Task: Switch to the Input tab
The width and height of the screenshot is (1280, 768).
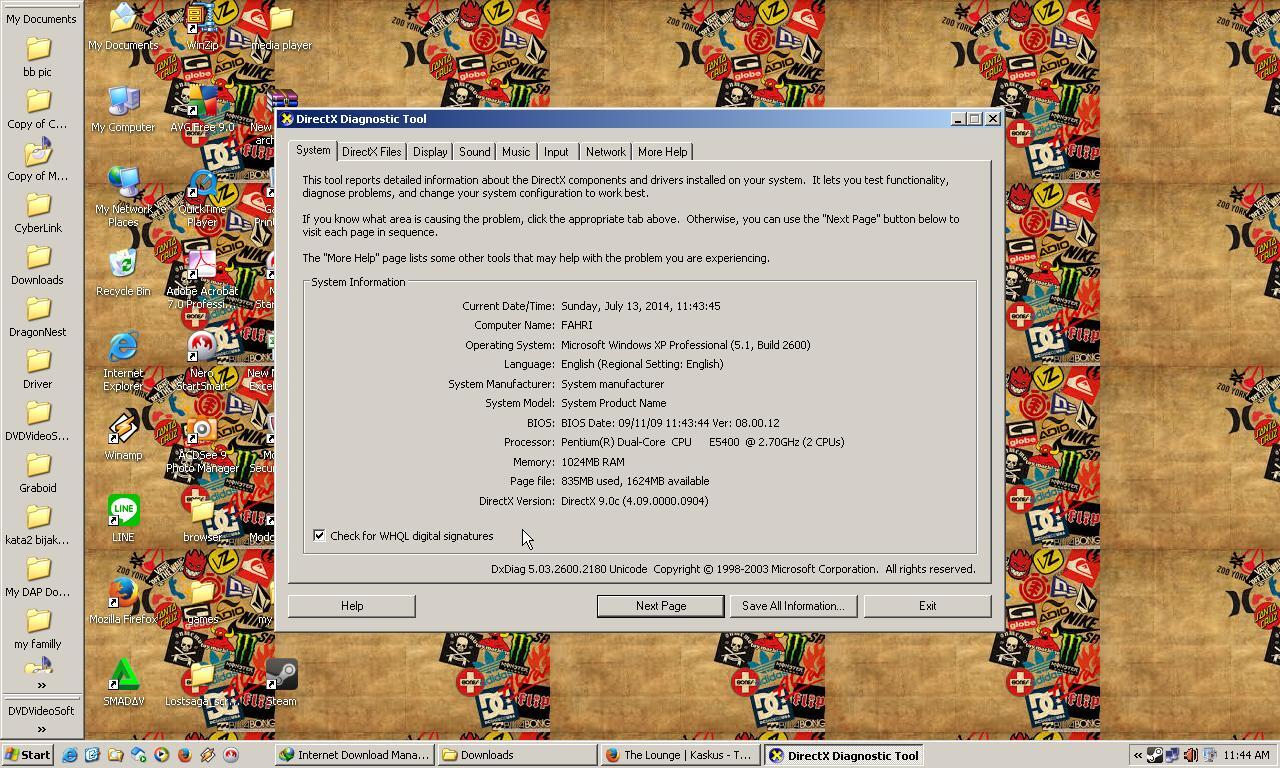Action: [556, 152]
